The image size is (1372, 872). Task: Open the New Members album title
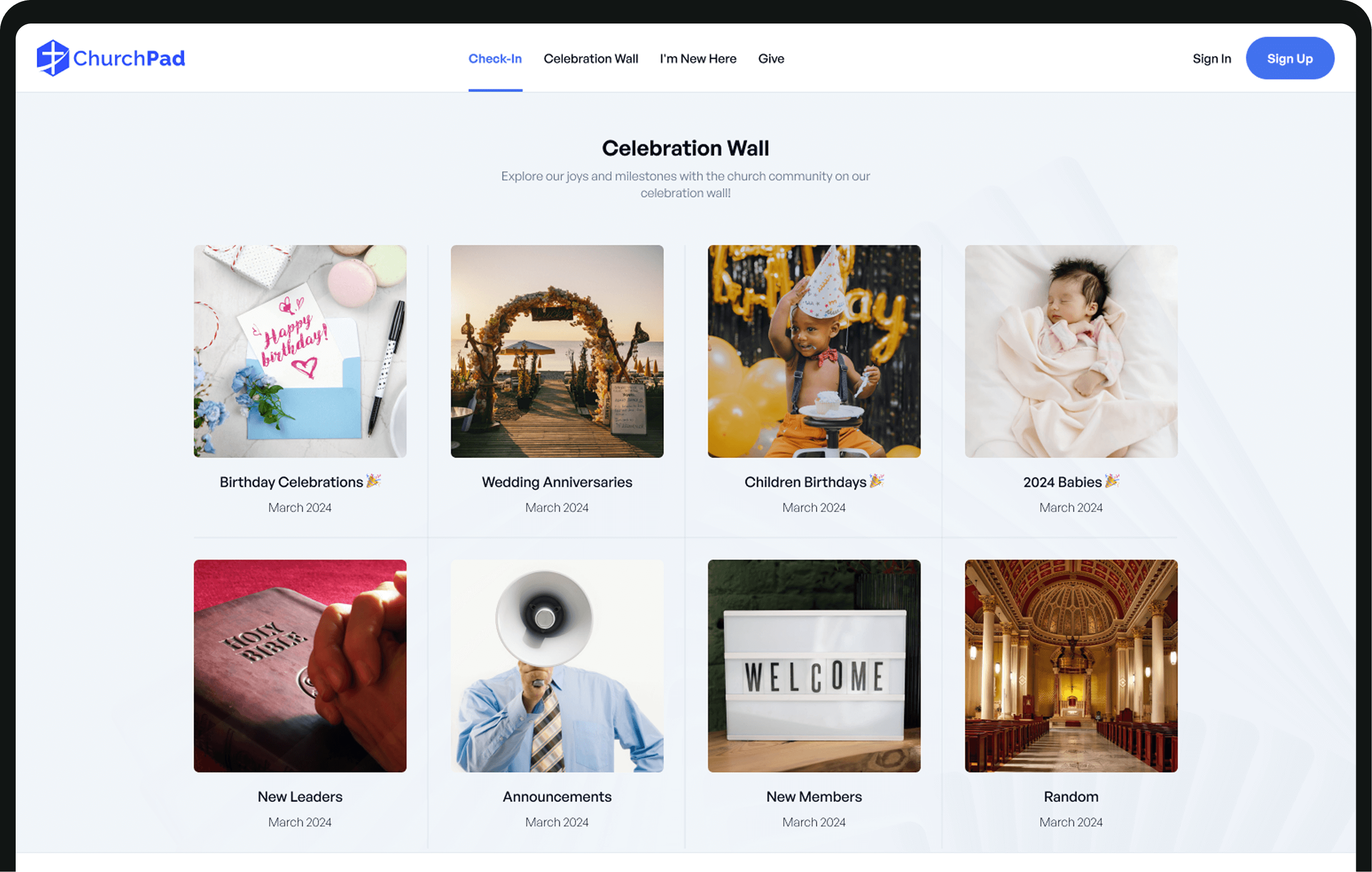(x=813, y=796)
